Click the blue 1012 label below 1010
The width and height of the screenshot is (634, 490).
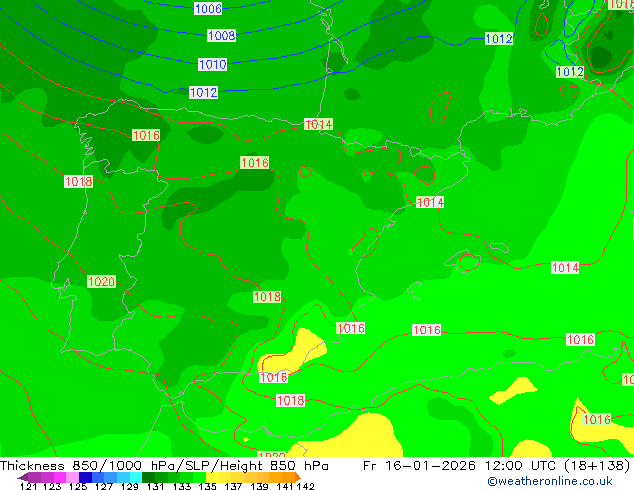click(203, 93)
